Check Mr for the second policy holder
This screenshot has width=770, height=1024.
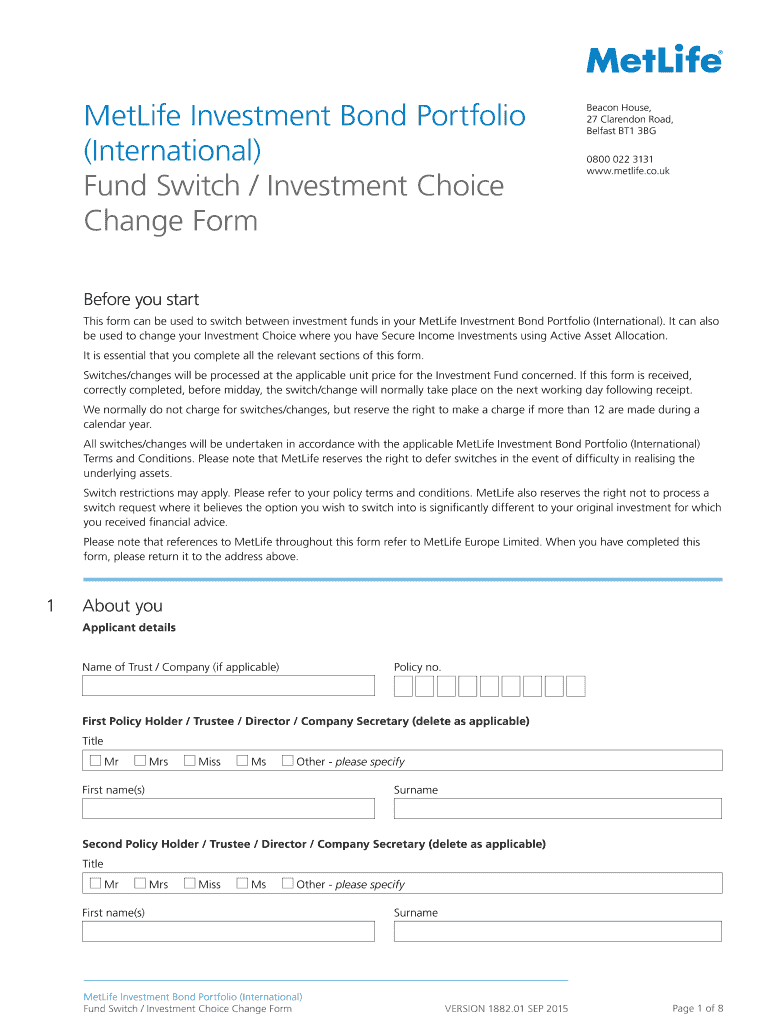click(95, 884)
